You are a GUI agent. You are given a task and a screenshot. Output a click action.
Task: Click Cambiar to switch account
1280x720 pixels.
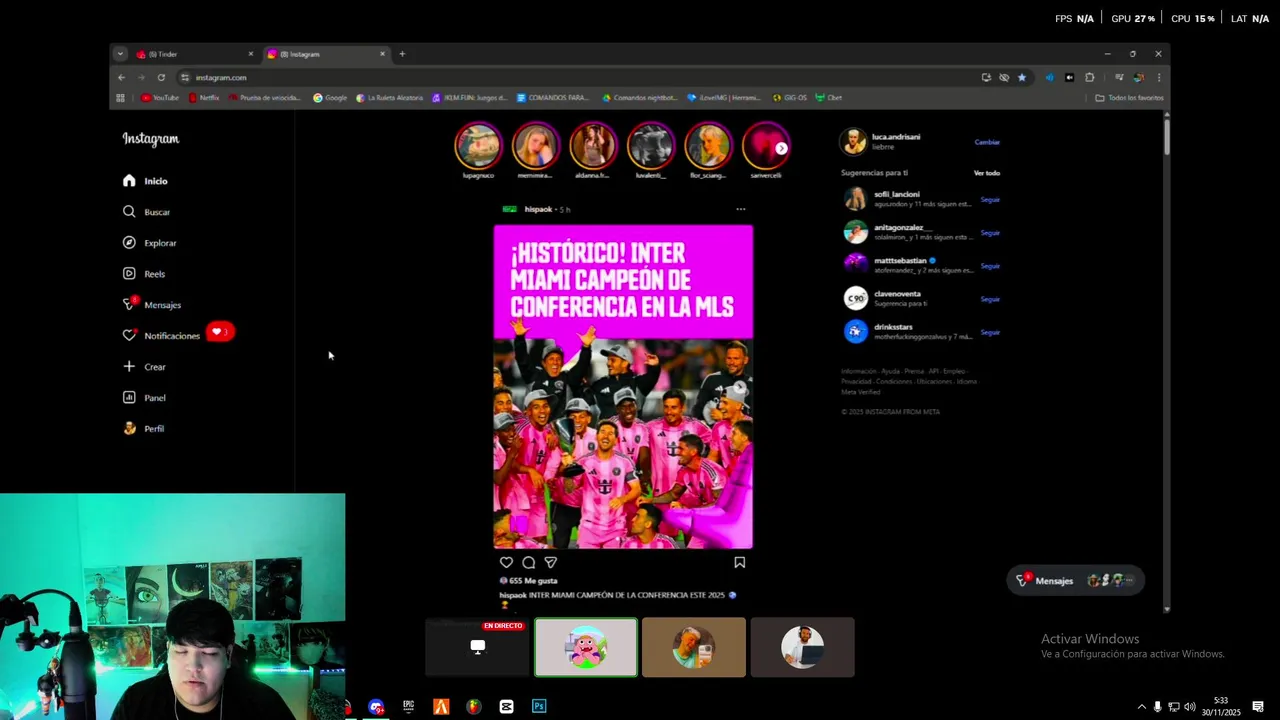(x=987, y=142)
